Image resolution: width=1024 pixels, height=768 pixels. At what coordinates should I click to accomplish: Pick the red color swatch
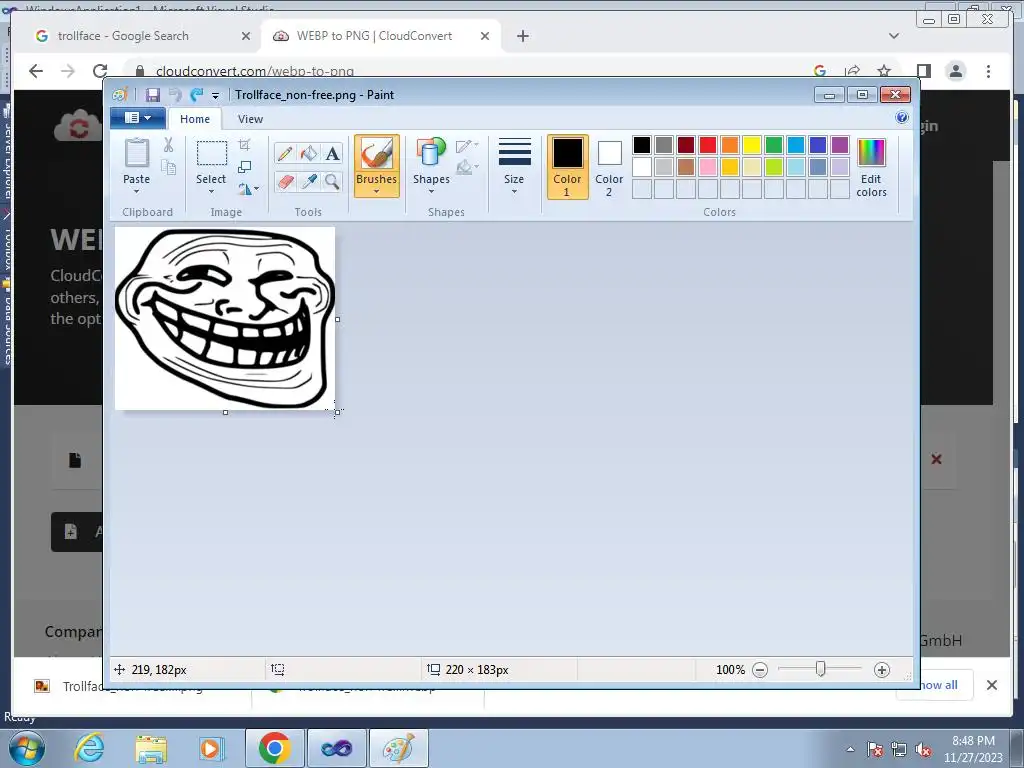[x=708, y=144]
